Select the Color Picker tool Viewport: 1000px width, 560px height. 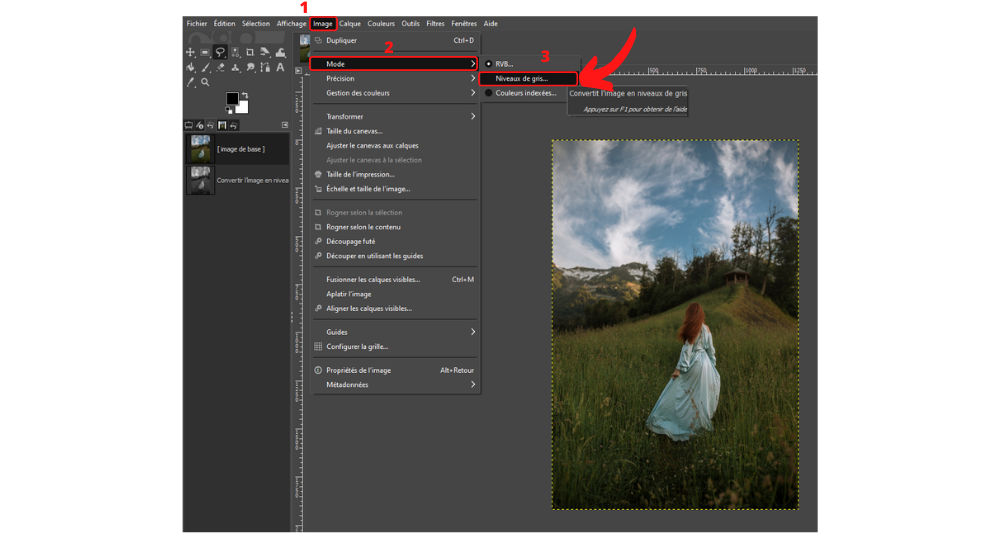point(191,82)
